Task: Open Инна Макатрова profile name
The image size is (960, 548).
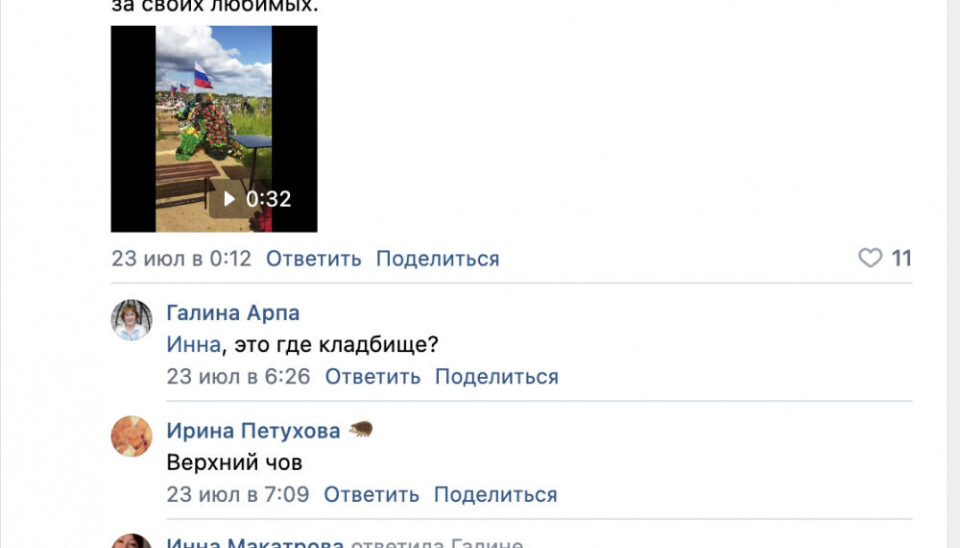Action: 255,542
